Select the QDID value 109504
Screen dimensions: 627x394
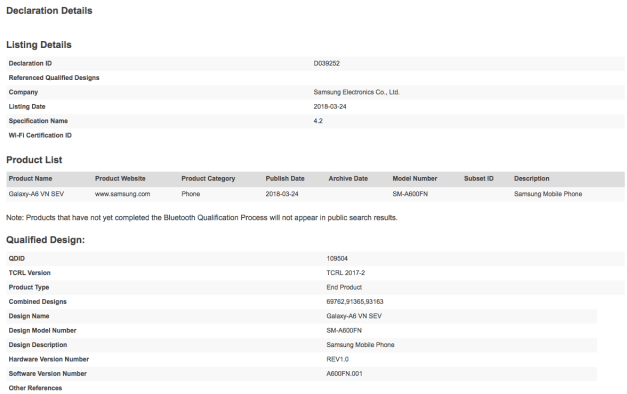tap(337, 259)
